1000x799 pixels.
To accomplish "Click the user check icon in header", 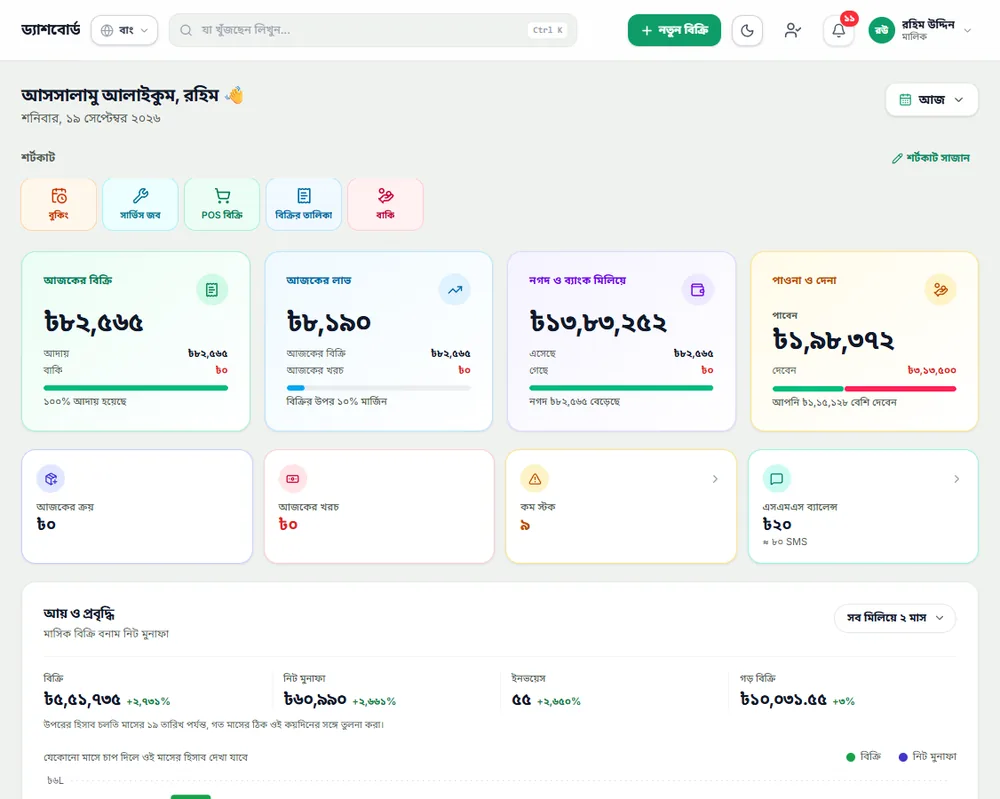I will click(x=793, y=30).
